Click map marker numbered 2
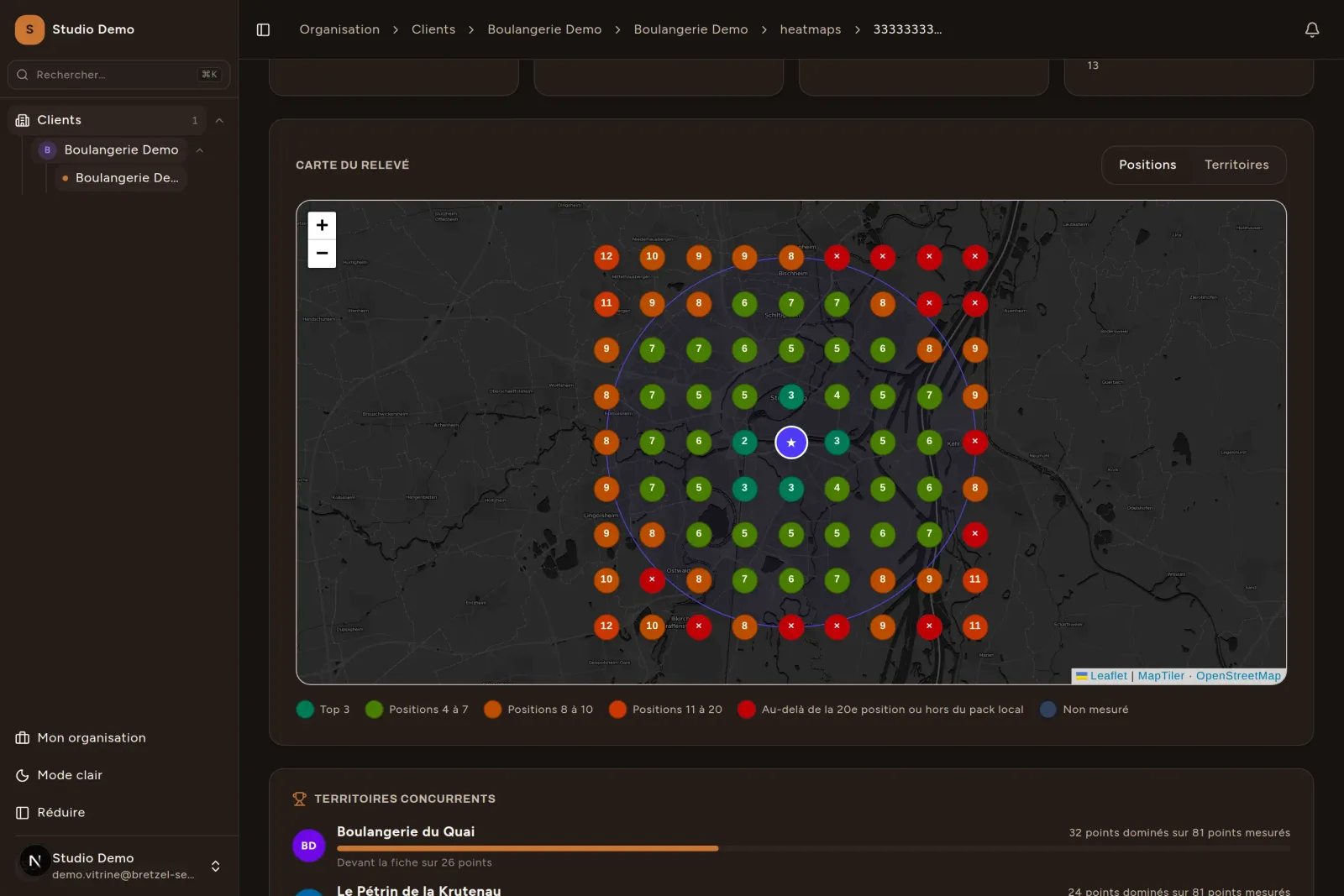The image size is (1344, 896). [744, 442]
